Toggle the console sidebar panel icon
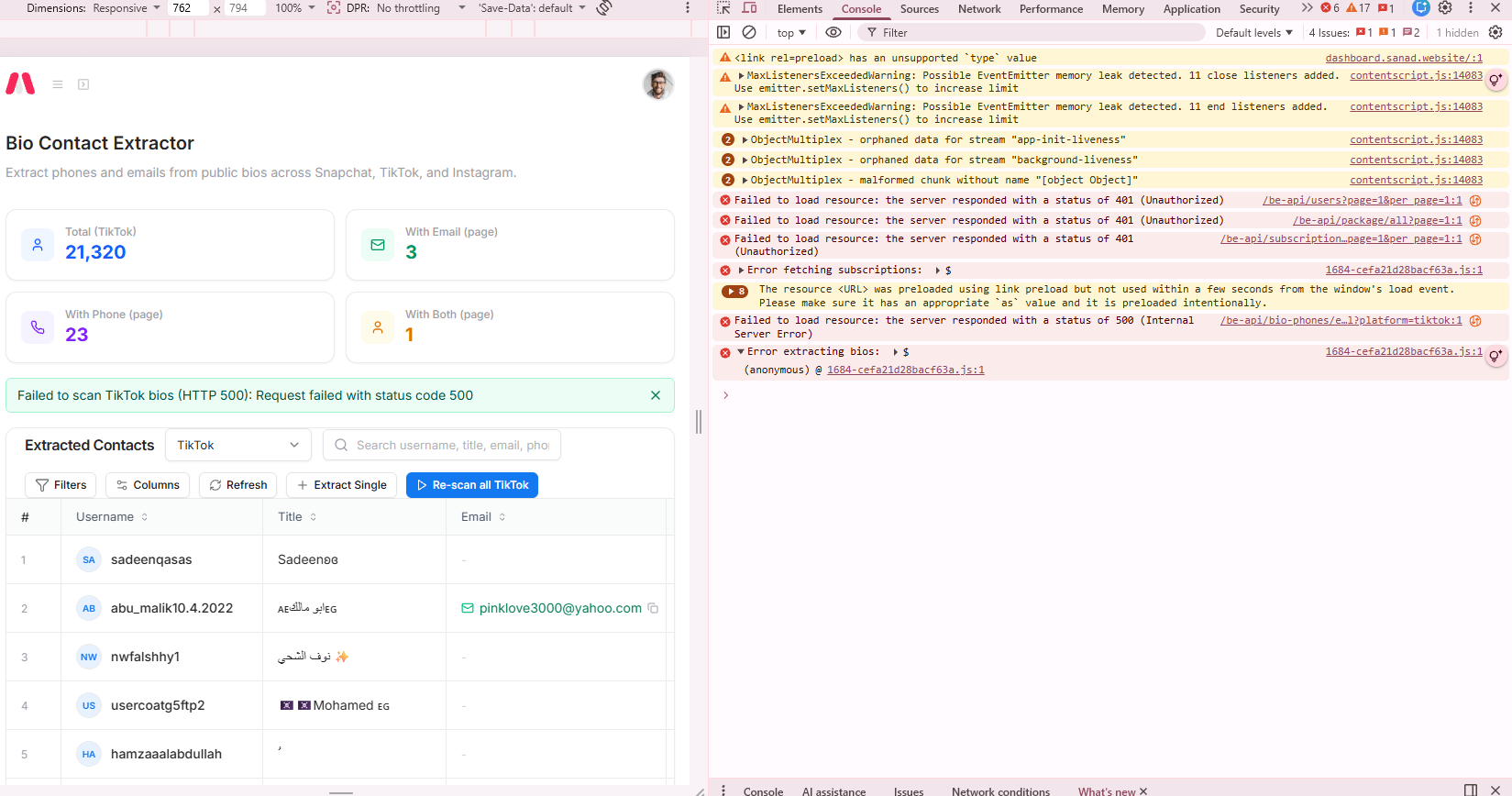Screen dimensions: 1512x796 (x=723, y=32)
